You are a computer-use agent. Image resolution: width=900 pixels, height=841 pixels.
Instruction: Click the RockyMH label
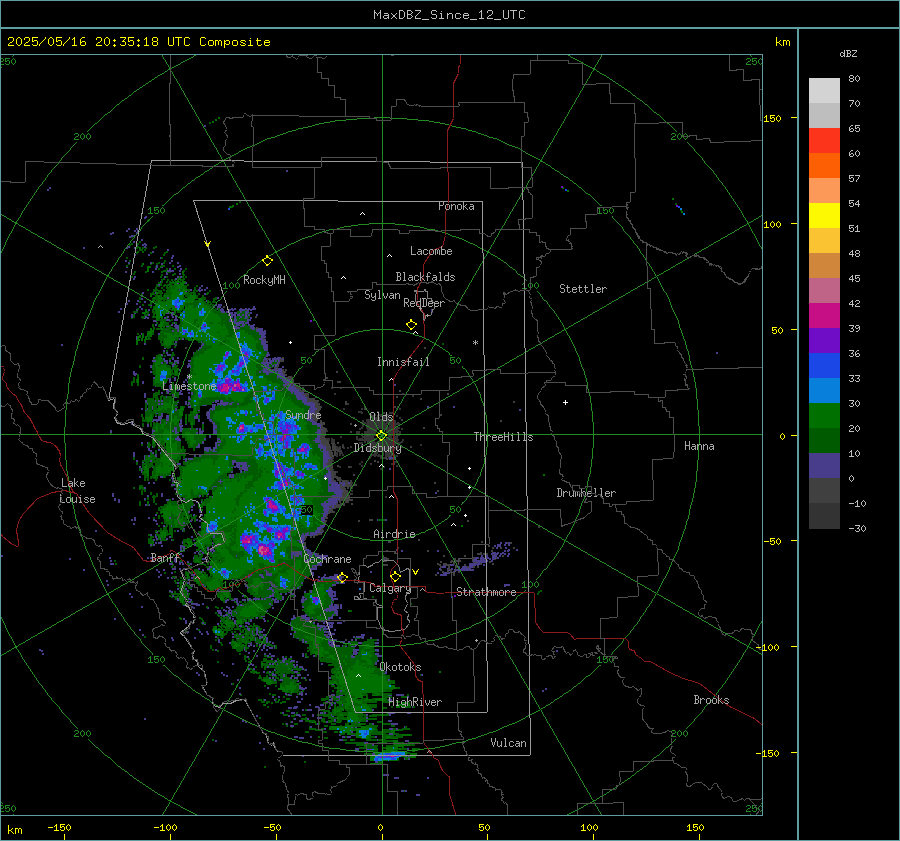point(264,280)
